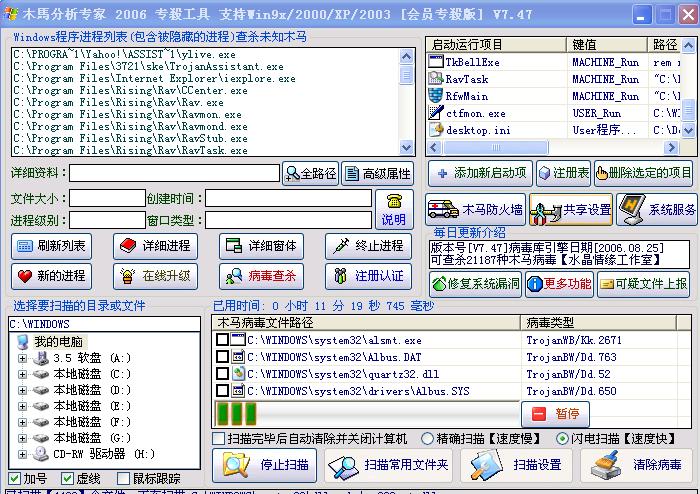Expand CD-RW 驱动器 (H:) node
This screenshot has height=494, width=700.
[x=22, y=454]
